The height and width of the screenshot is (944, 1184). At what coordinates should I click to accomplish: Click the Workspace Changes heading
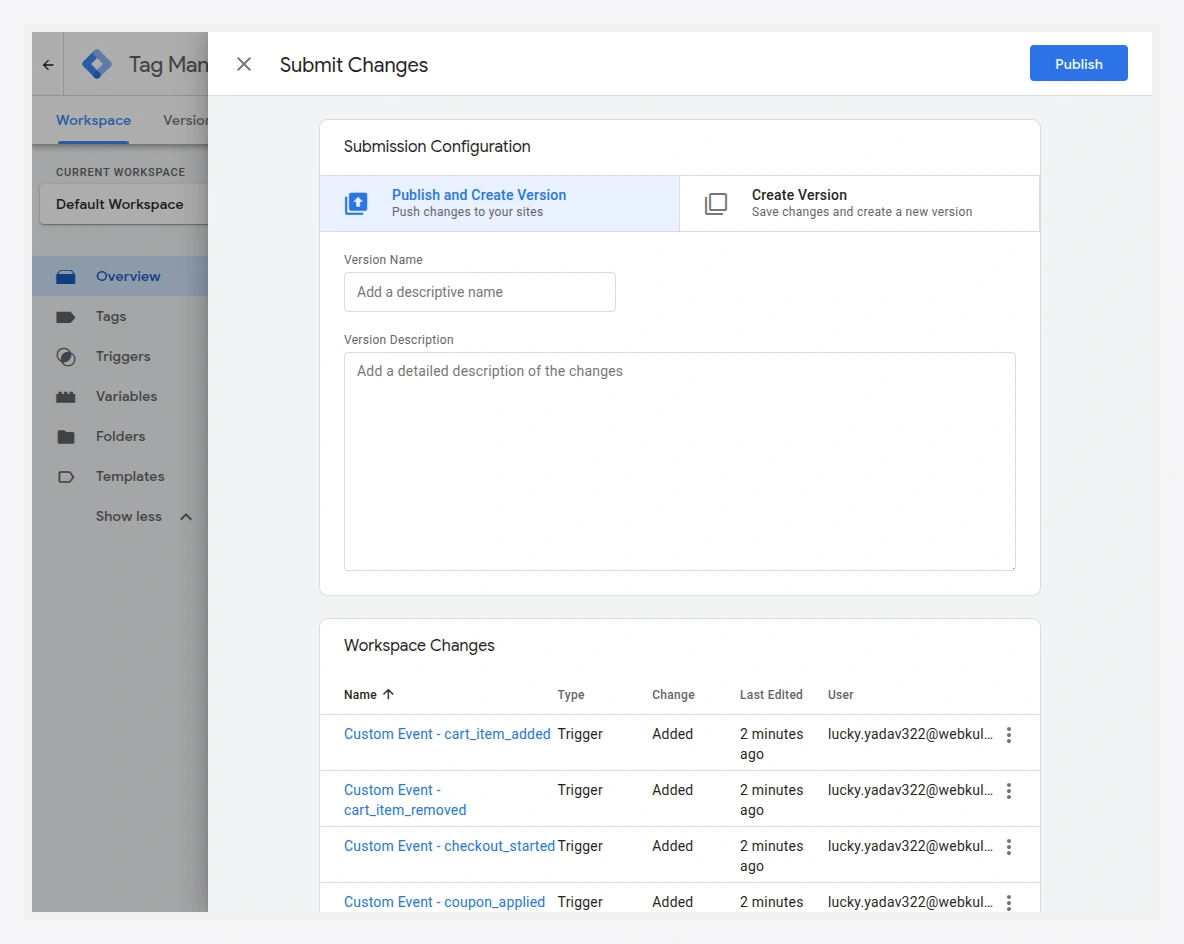(x=419, y=646)
